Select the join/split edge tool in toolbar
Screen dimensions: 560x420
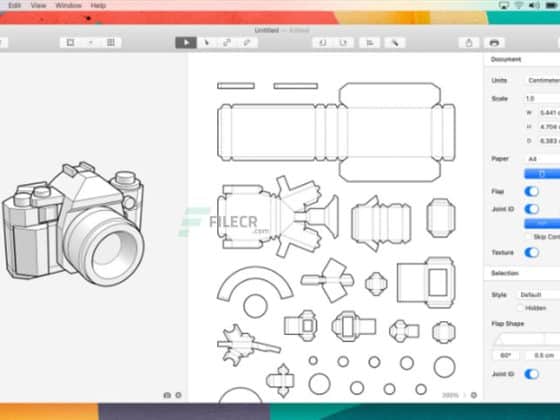click(x=227, y=43)
